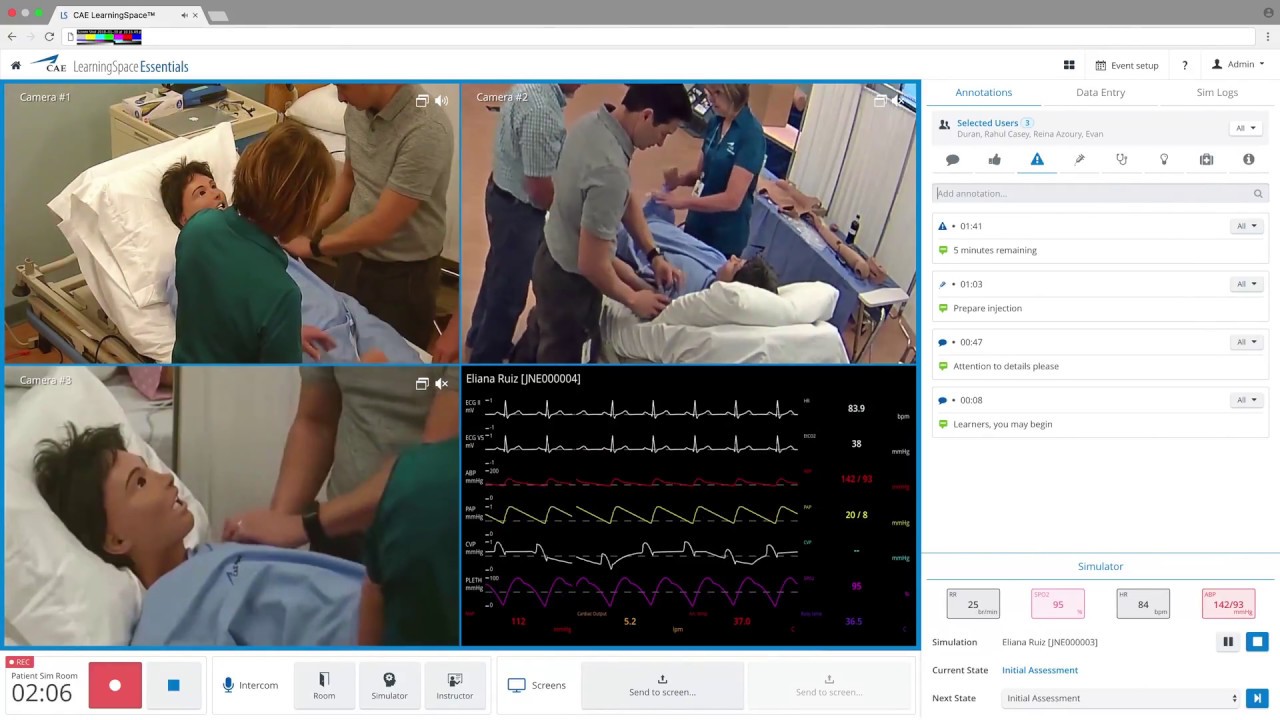Open All dropdown for 00:47 annotation

click(x=1246, y=342)
